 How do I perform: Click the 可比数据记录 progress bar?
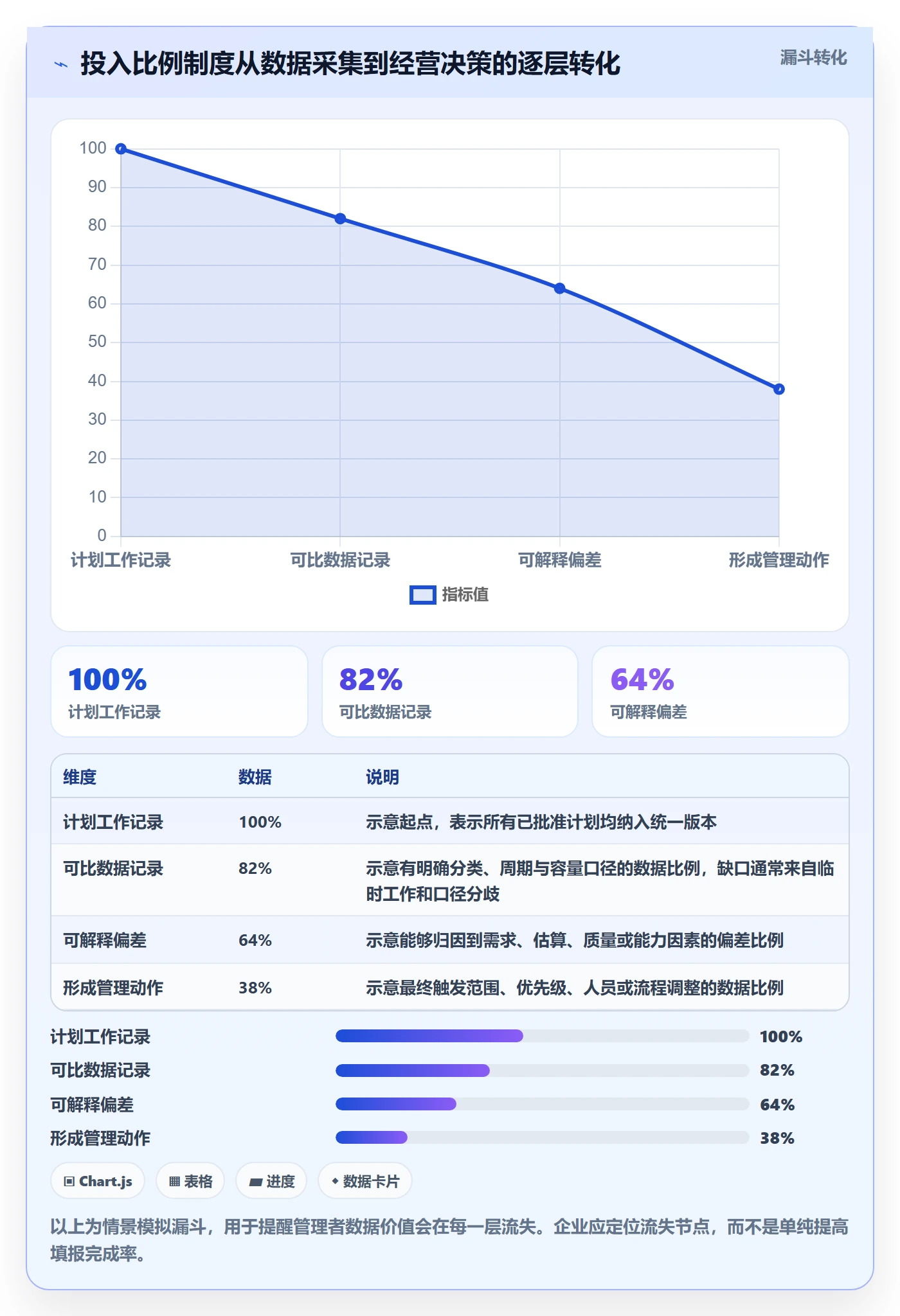click(x=543, y=1071)
